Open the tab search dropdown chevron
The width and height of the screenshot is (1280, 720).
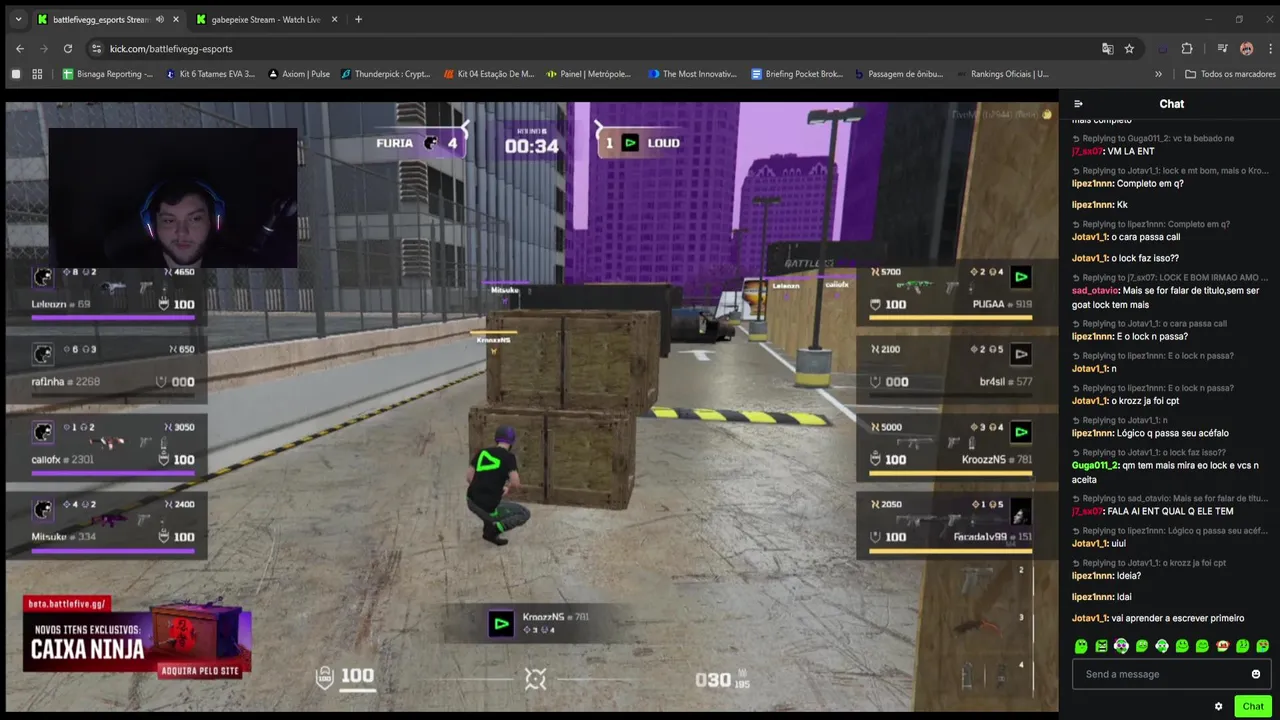click(x=18, y=19)
